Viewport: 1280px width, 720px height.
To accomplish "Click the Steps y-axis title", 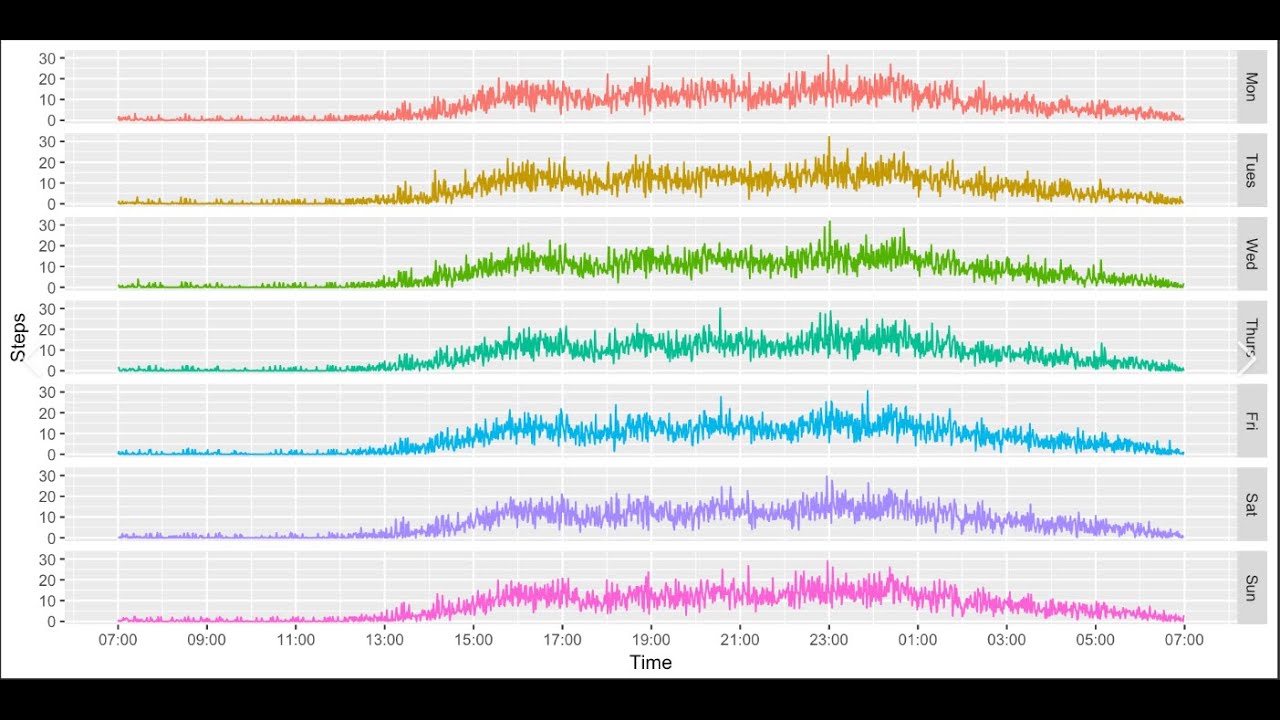I will coord(18,336).
